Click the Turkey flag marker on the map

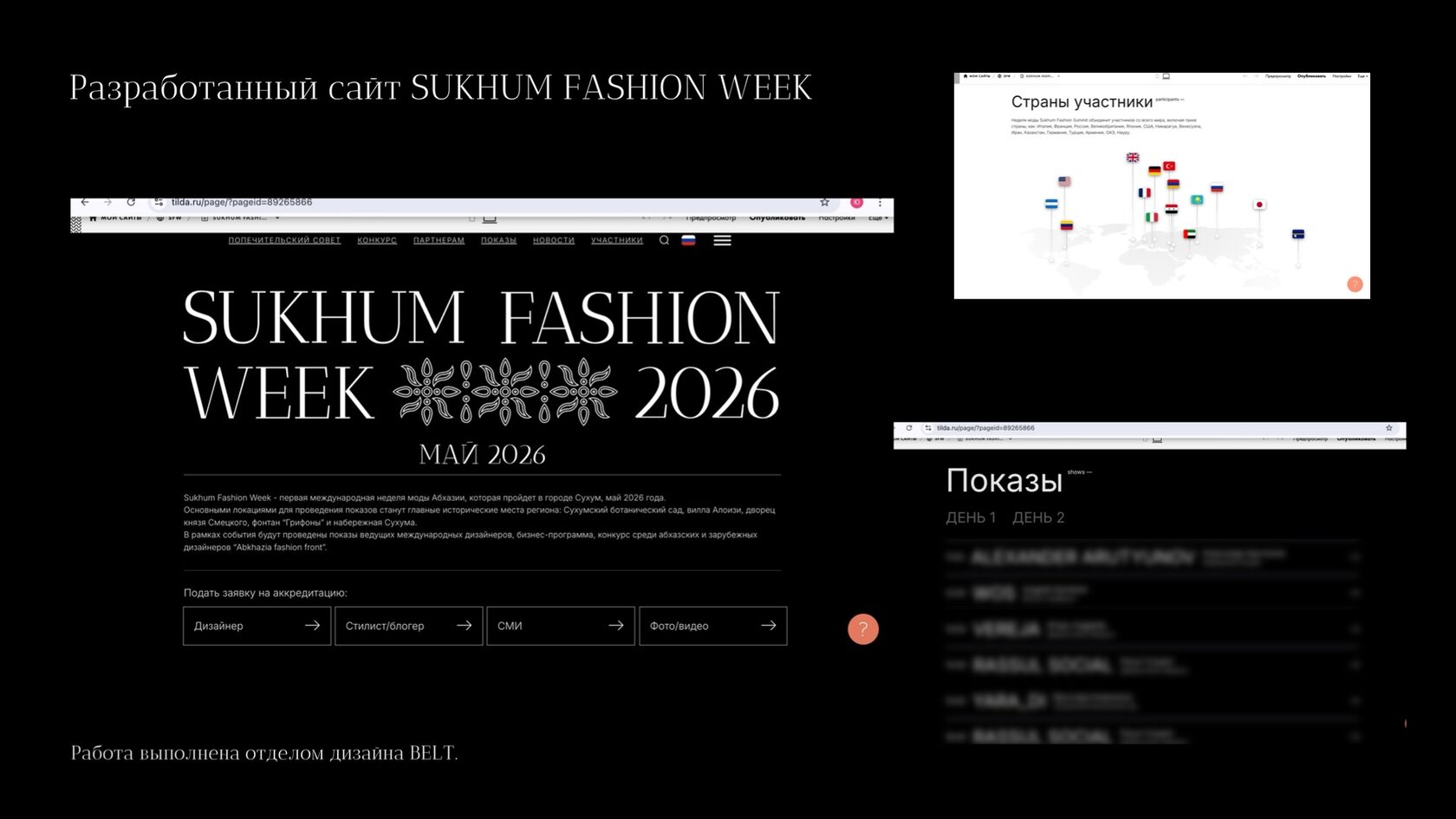click(x=1169, y=166)
